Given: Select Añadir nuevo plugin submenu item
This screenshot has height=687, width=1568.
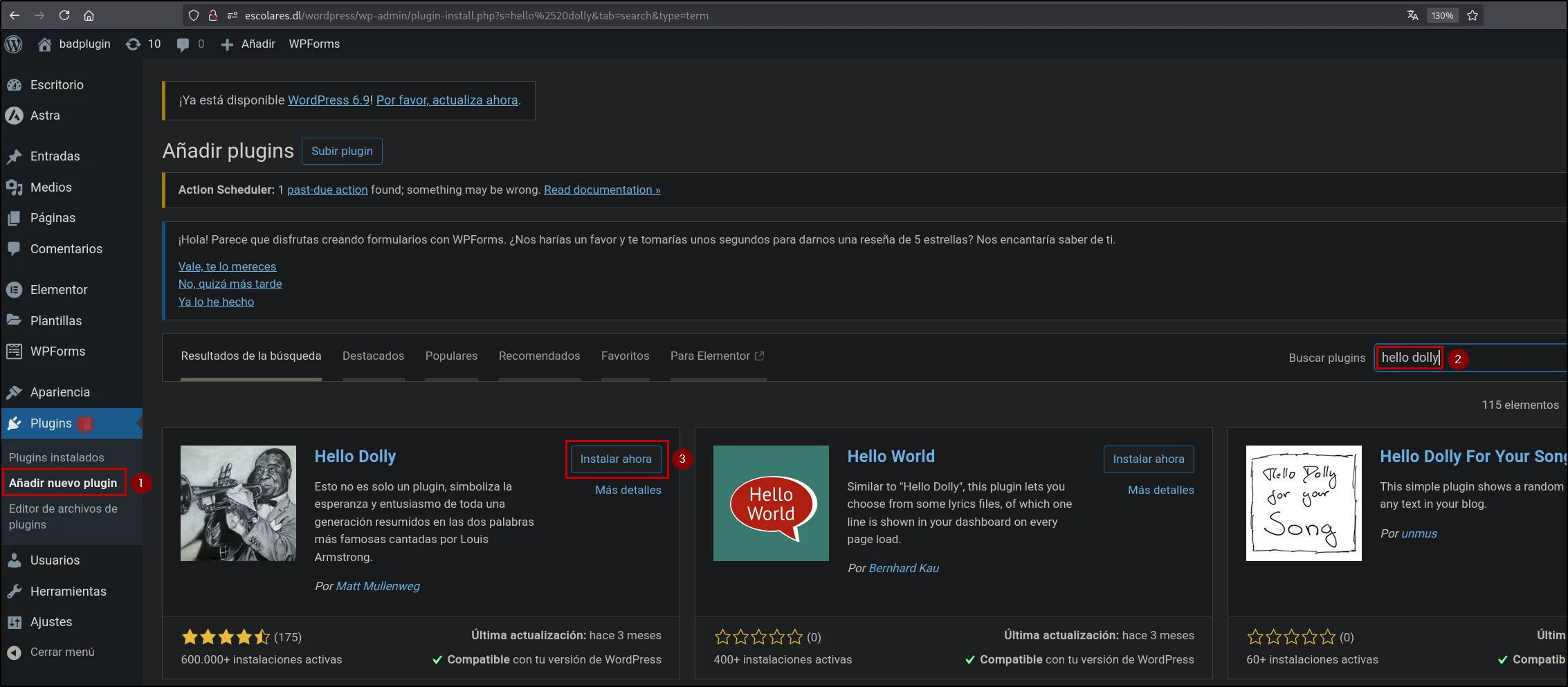Looking at the screenshot, I should [x=63, y=483].
